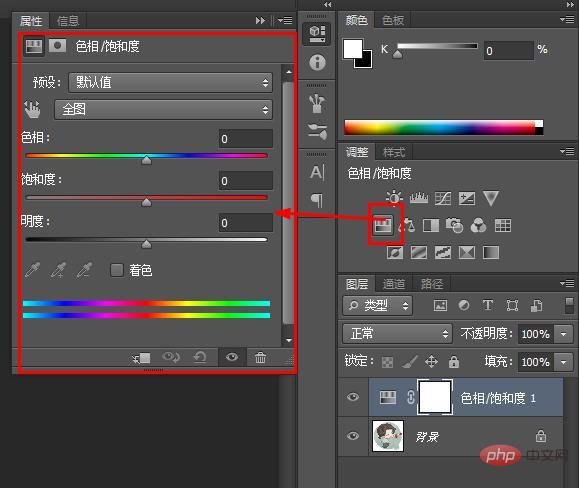Open the 全图 channel dropdown
The width and height of the screenshot is (579, 488).
click(163, 109)
